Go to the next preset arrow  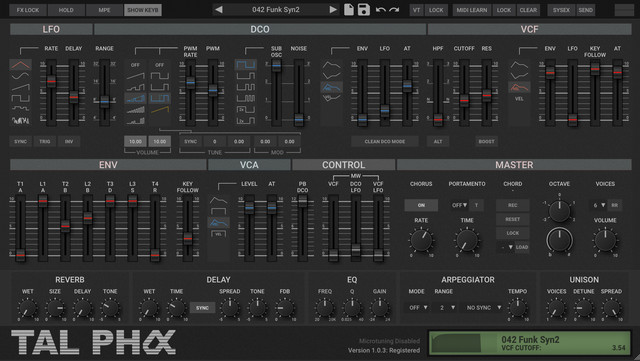point(333,9)
